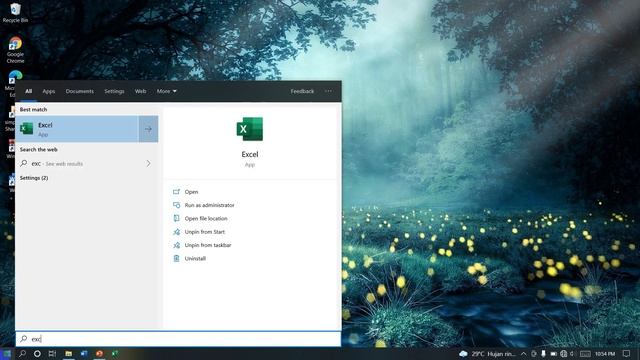Open Google Chrome desktop shortcut
Screen dimensions: 640x360
pos(15,49)
